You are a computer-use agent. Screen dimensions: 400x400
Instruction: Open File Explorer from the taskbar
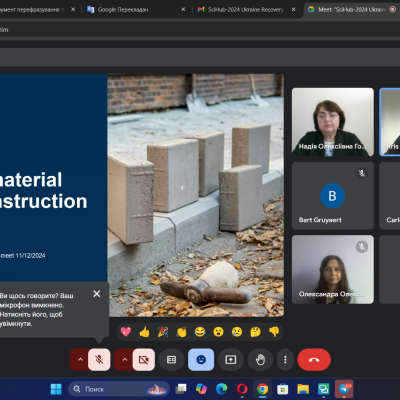pos(303,389)
